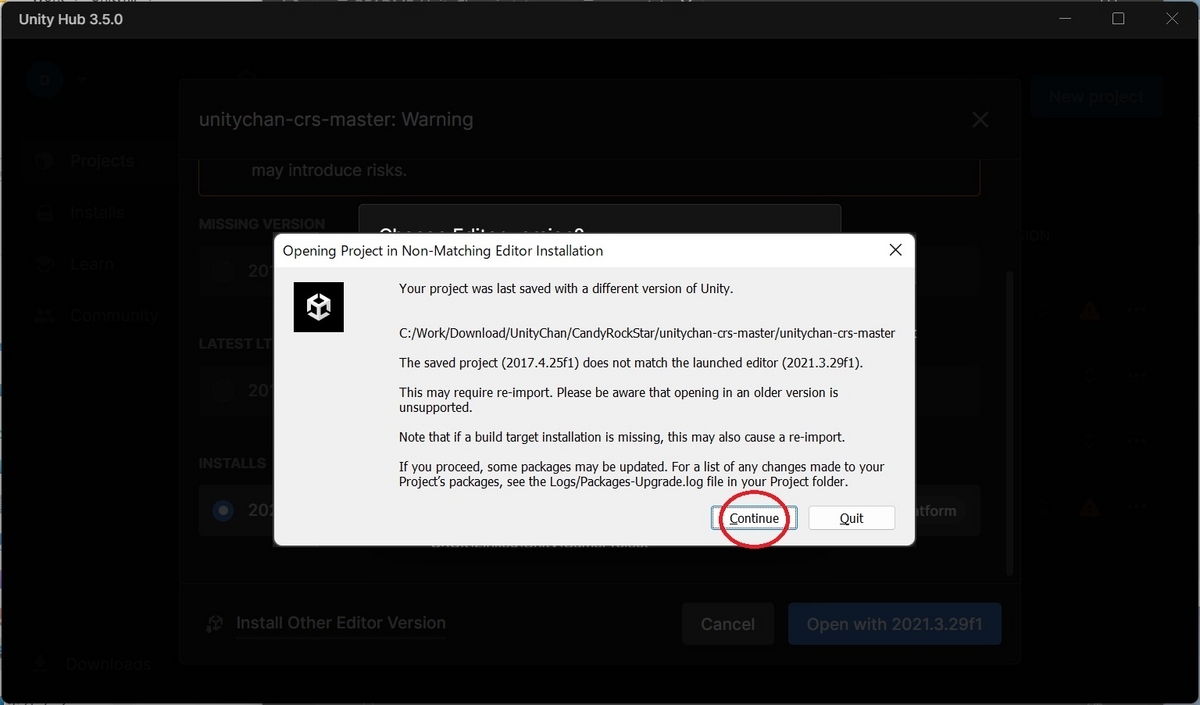
Task: Click the Unity logo icon in the dialog
Action: pos(319,307)
